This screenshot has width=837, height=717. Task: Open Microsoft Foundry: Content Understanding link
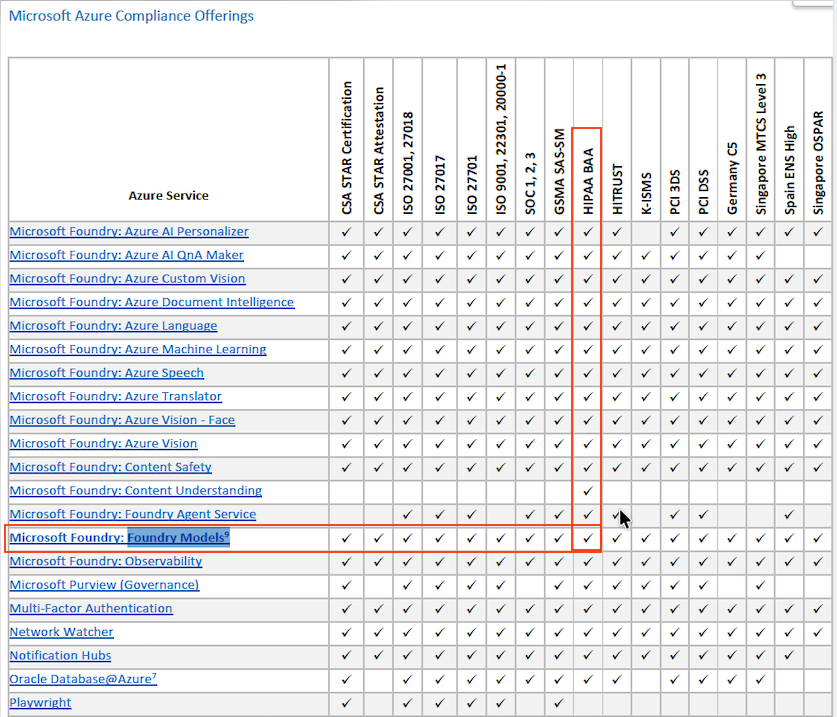click(x=136, y=490)
